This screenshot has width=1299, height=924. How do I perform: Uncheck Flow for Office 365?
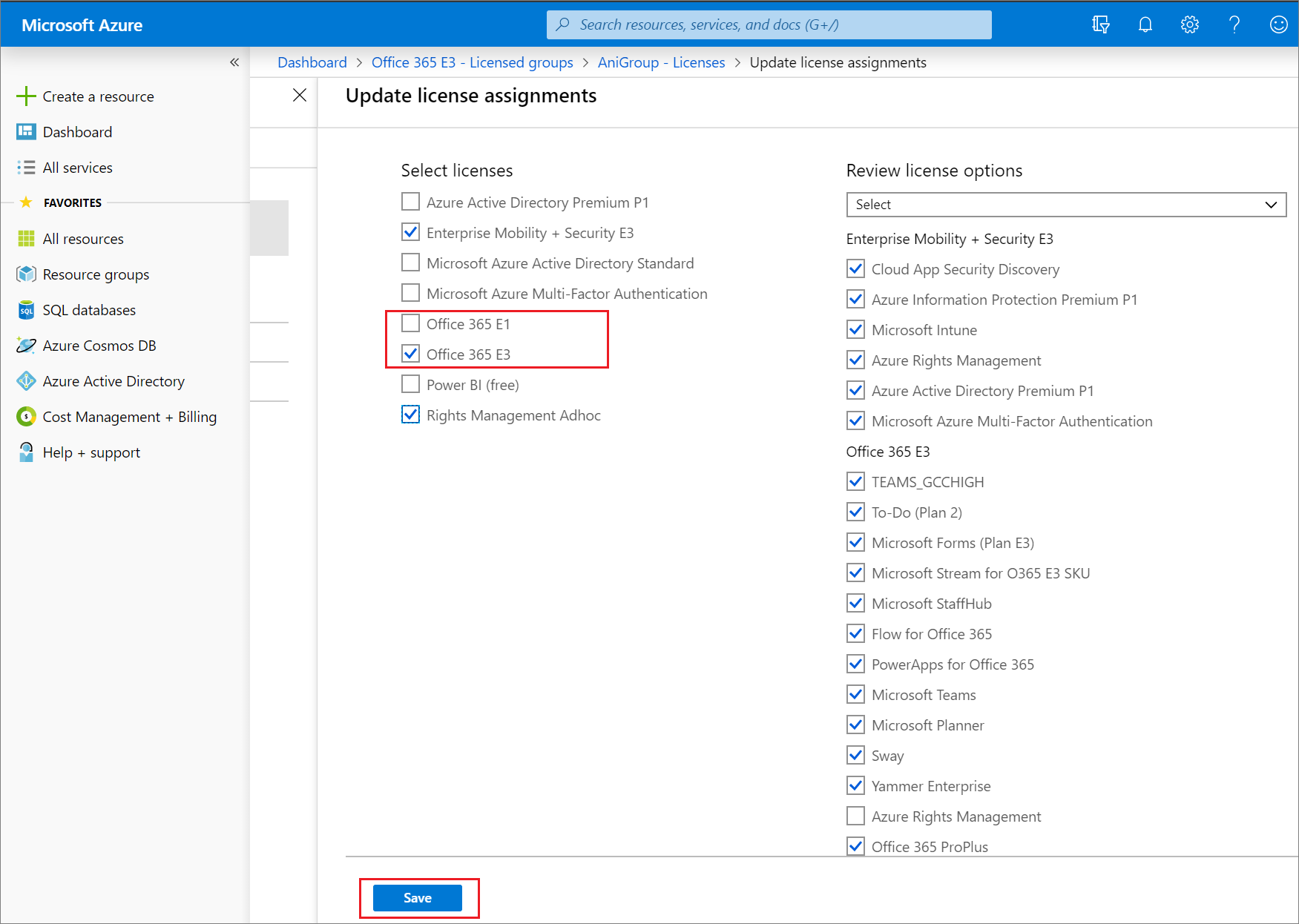point(855,633)
